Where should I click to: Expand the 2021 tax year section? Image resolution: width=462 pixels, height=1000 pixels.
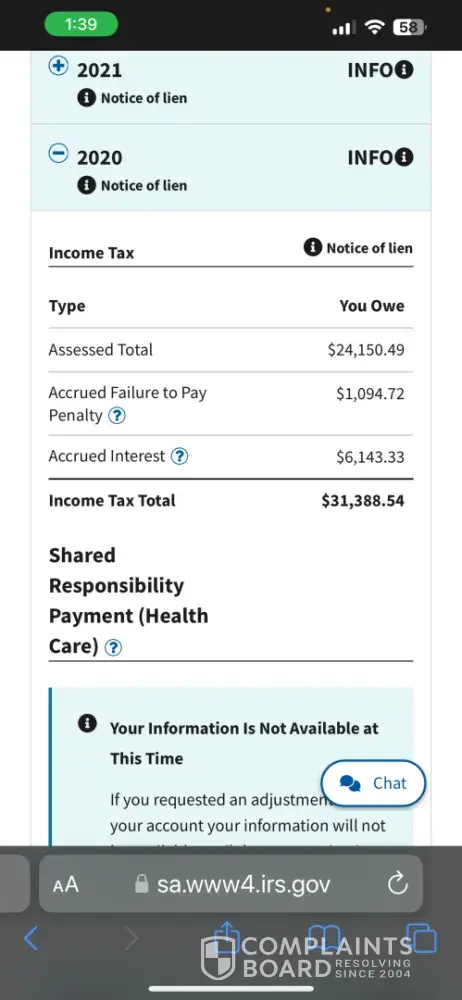pyautogui.click(x=59, y=66)
